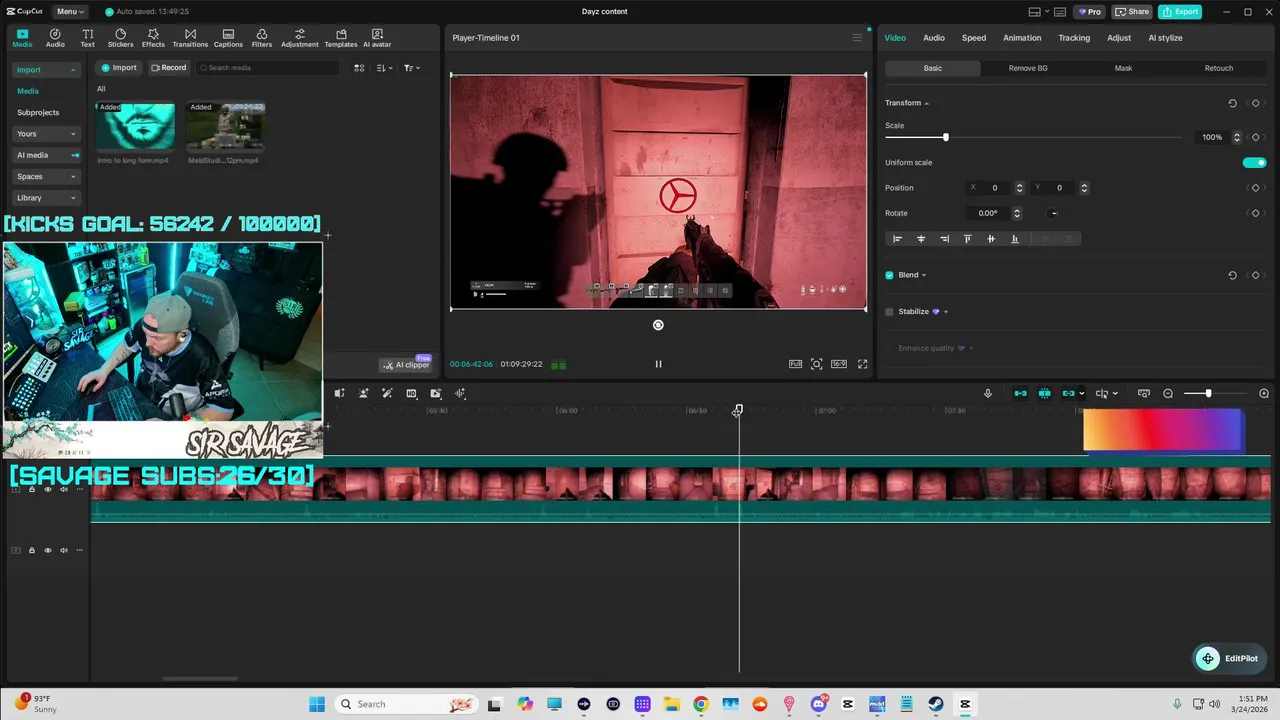Add a keyframe for Rotate

(1255, 213)
